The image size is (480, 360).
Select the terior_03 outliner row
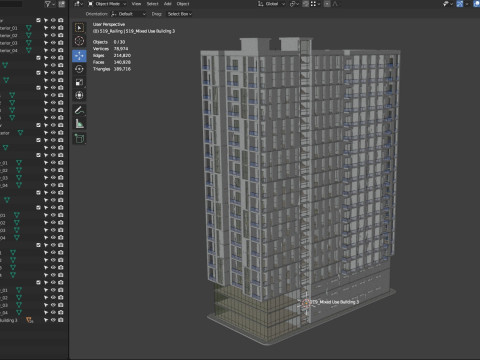coord(33,43)
